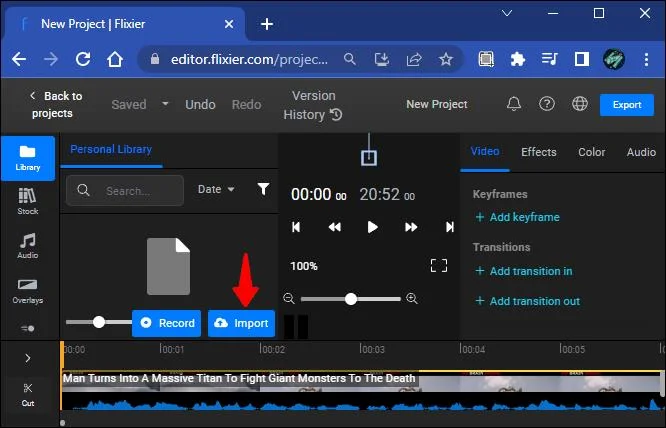This screenshot has height=428, width=666.
Task: Open the Stock media panel
Action: [x=28, y=202]
